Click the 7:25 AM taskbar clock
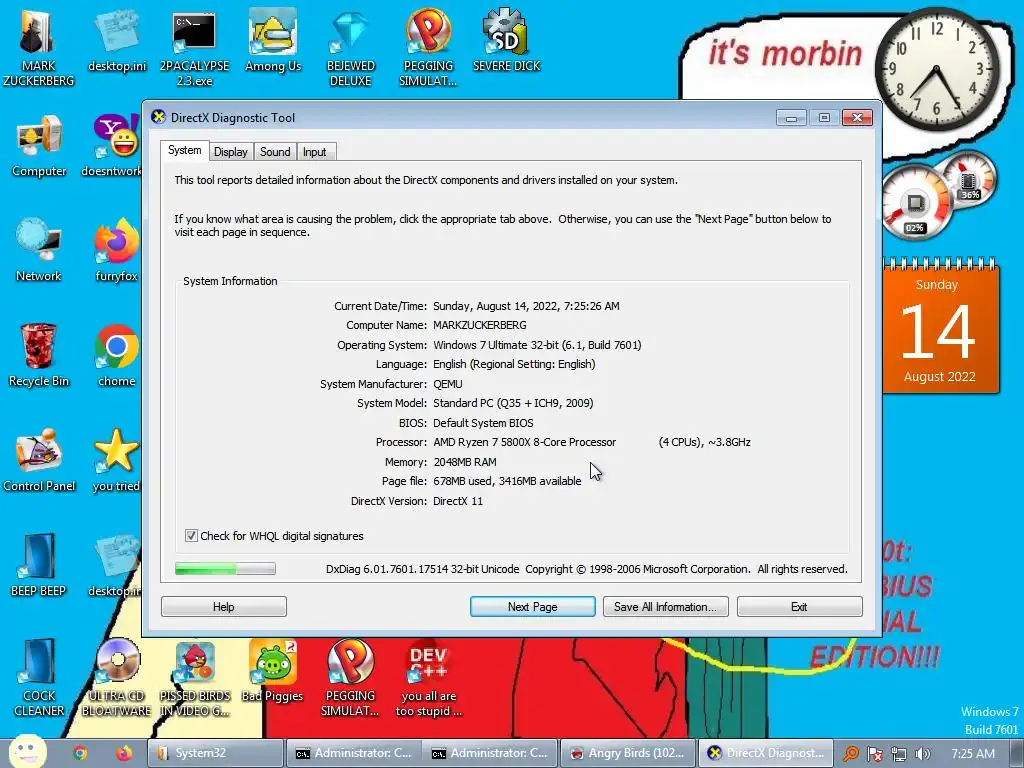Viewport: 1024px width, 768px height. pos(973,754)
